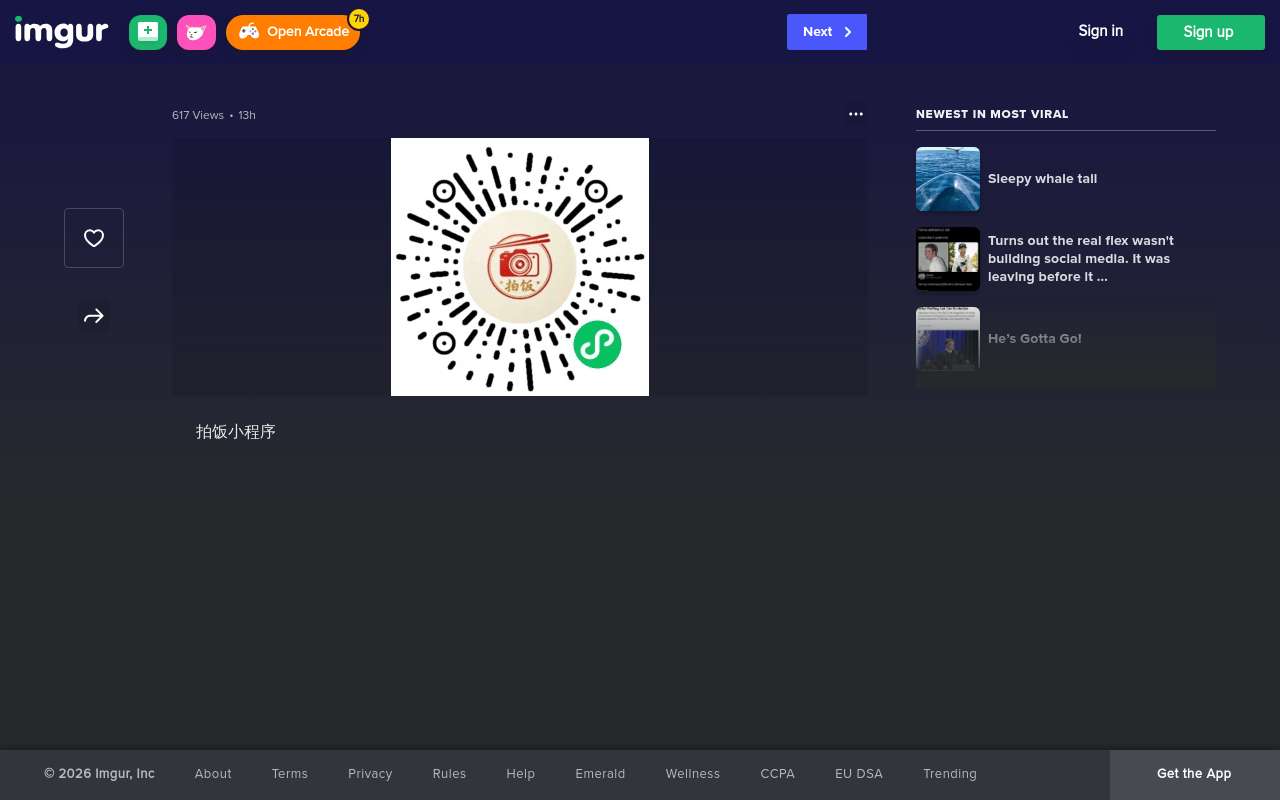The height and width of the screenshot is (800, 1280).
Task: Open the Terms footer link
Action: tap(290, 774)
